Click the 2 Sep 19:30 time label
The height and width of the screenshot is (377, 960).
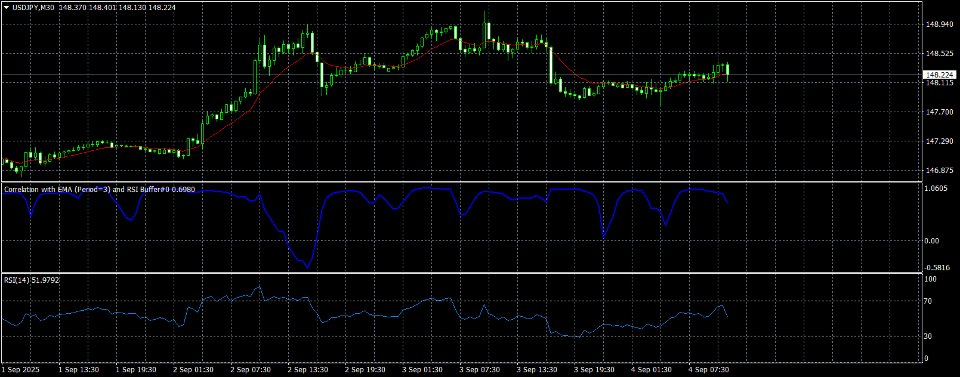click(365, 370)
